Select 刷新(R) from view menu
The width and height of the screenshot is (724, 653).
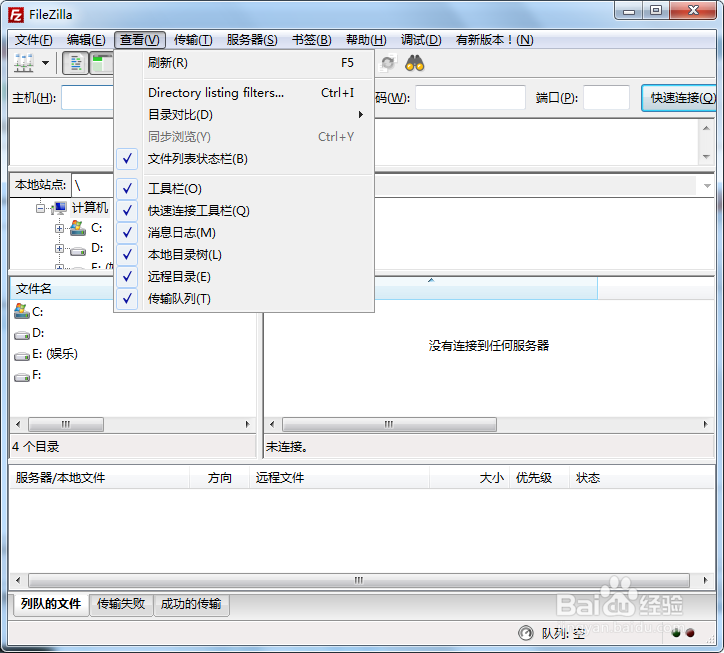(244, 63)
